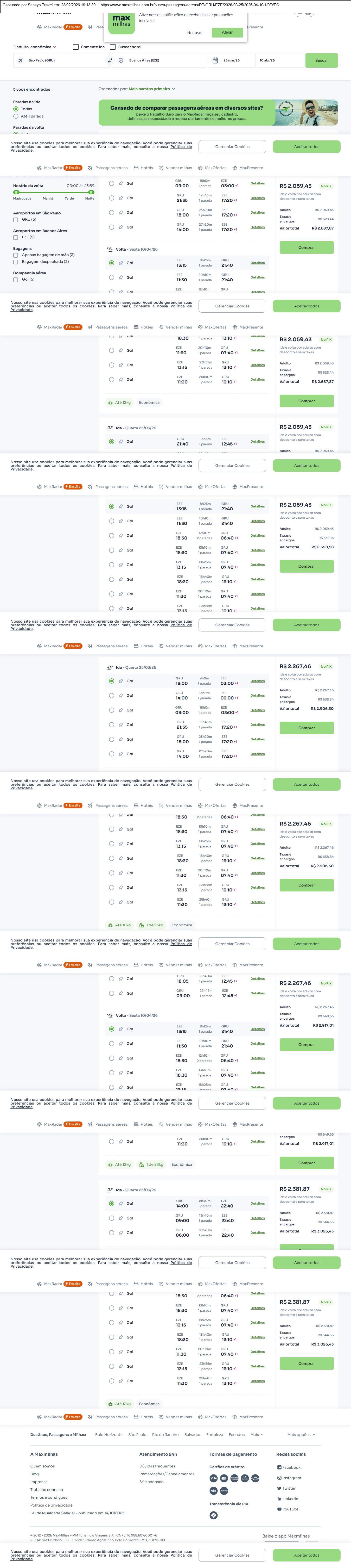Click the airplane icon in São Paulo field
351x1568 pixels.
tap(21, 60)
